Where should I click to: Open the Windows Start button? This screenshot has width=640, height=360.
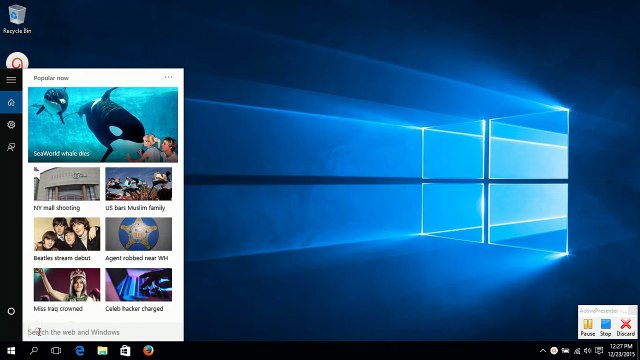(x=11, y=351)
